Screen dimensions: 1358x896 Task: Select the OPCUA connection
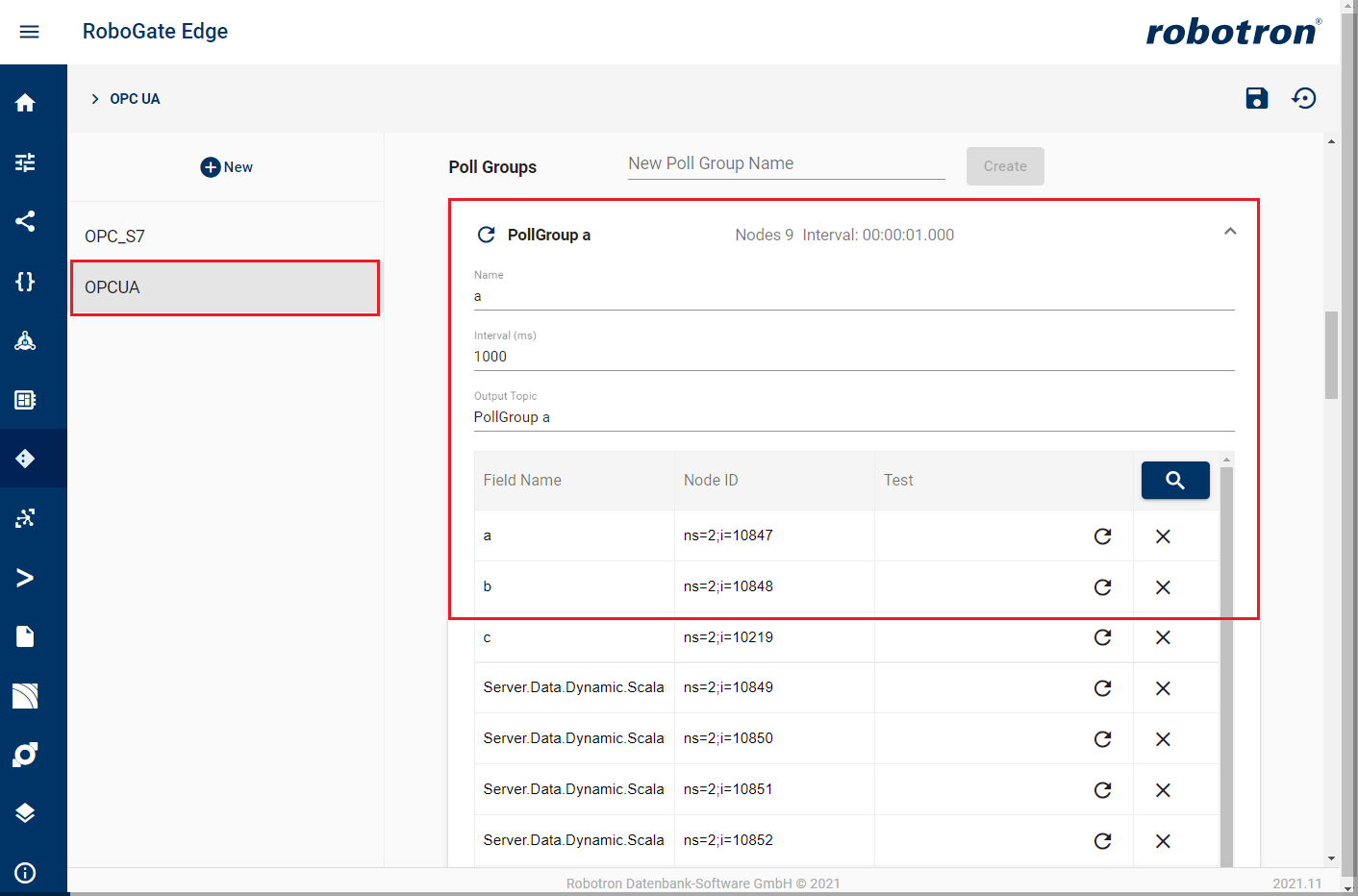pos(225,287)
